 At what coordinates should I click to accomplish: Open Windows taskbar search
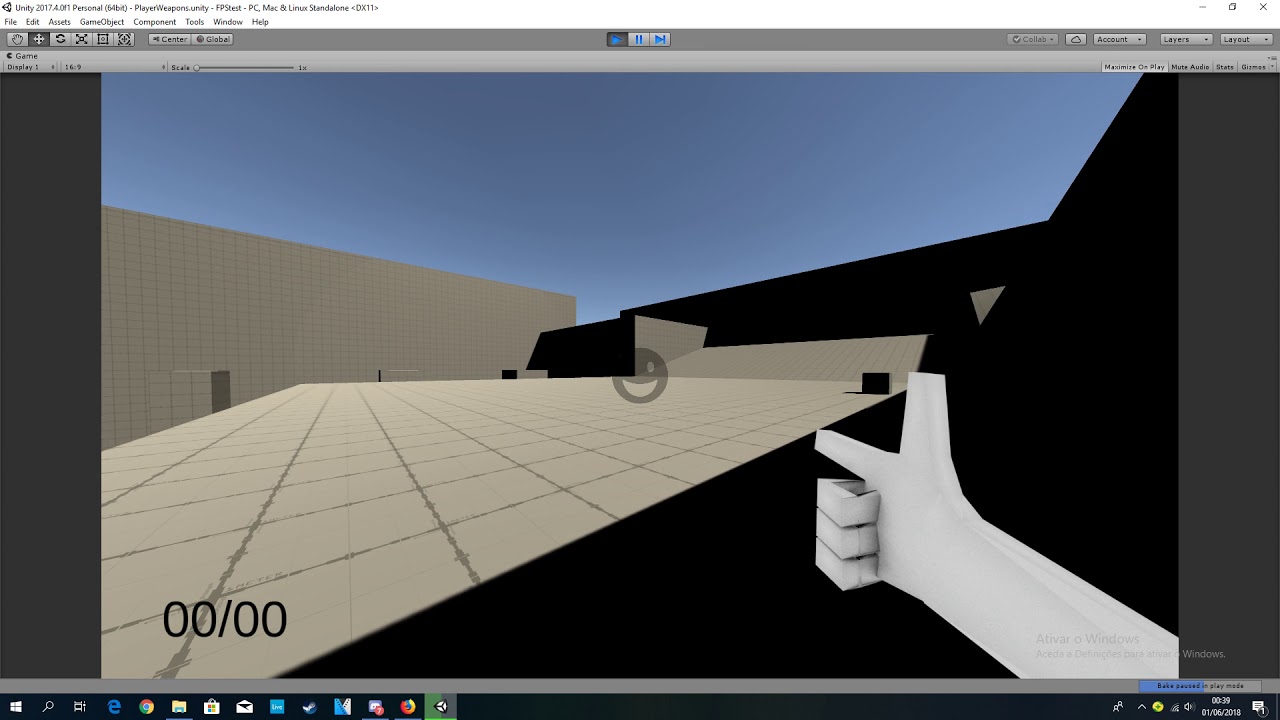(x=48, y=707)
